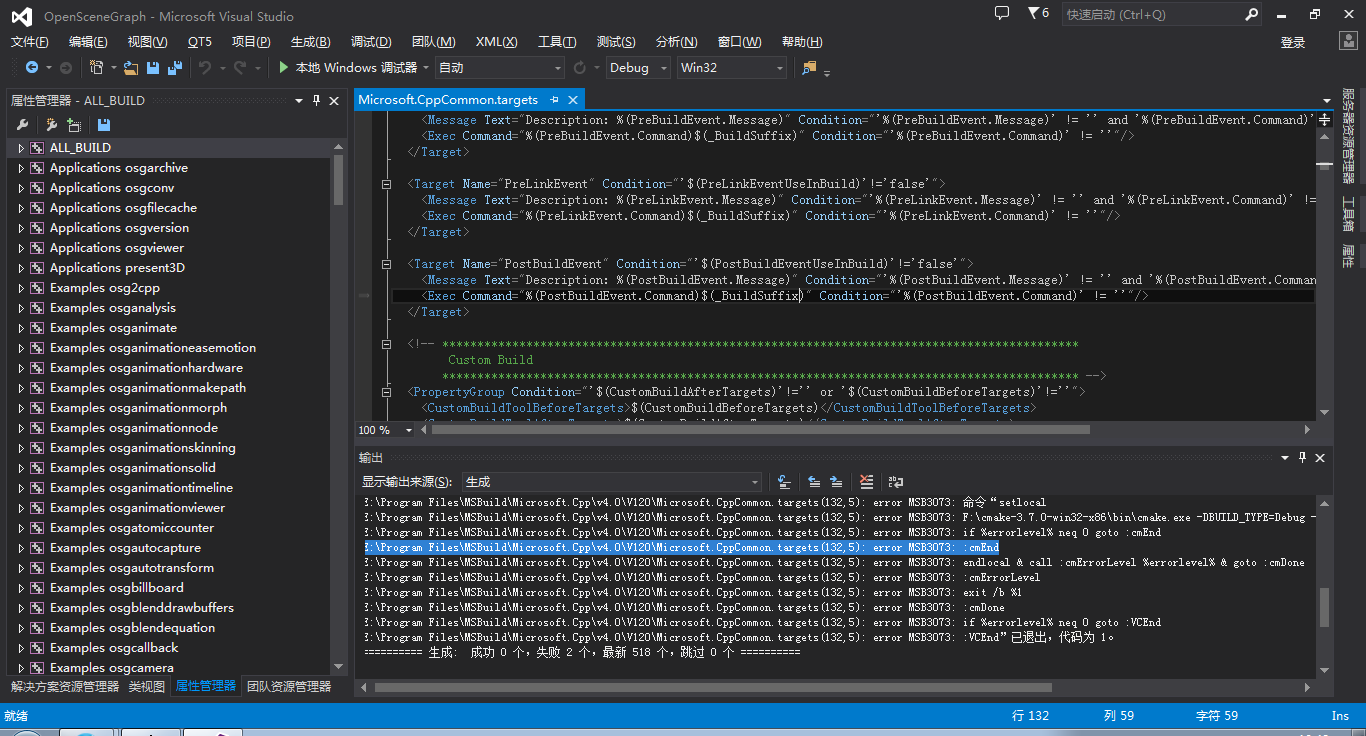Screen dimensions: 1366x736
Task: Click the Save All icon
Action: coord(175,67)
